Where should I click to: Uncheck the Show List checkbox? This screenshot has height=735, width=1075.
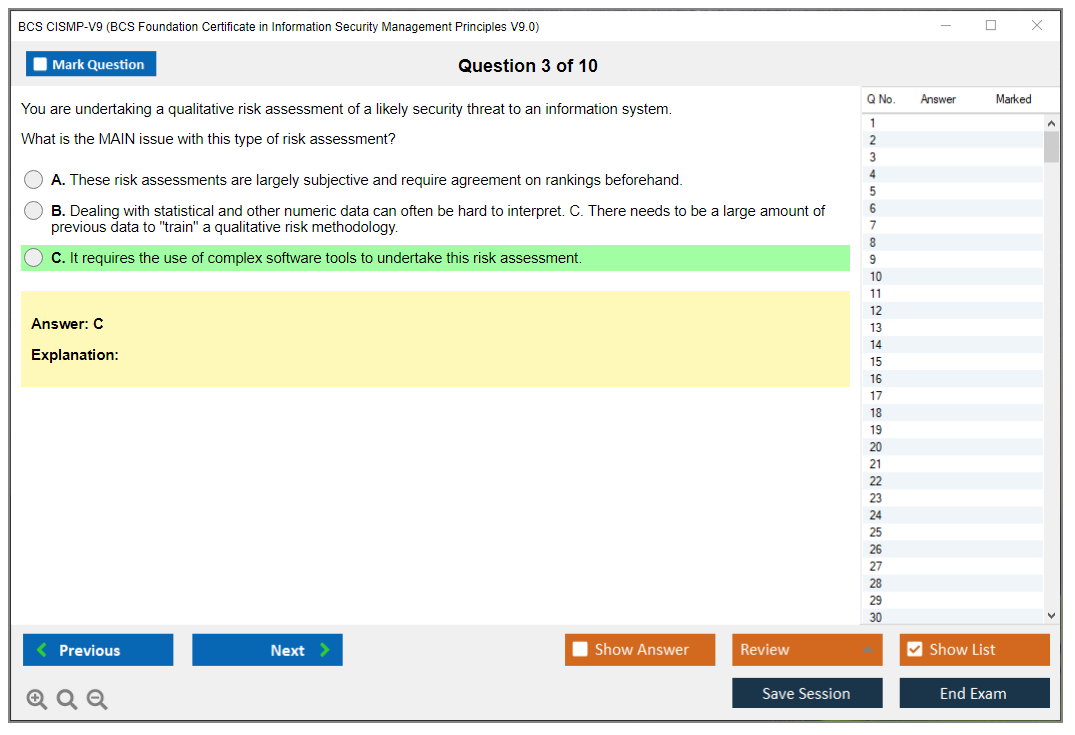pyautogui.click(x=914, y=650)
